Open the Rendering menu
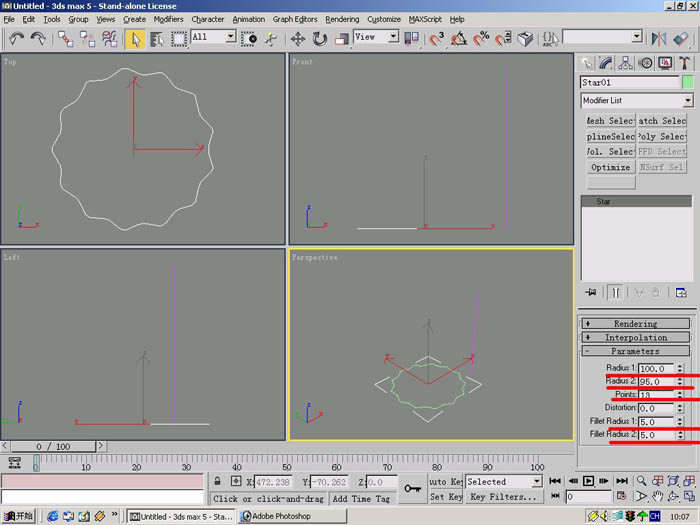Screen dimensions: 700x525 click(x=342, y=19)
